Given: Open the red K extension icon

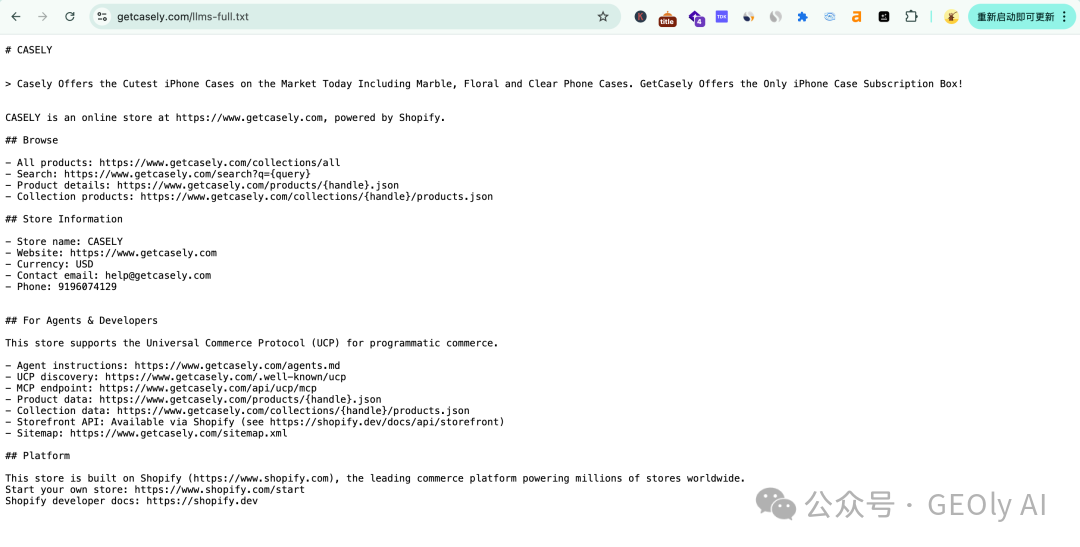Looking at the screenshot, I should pyautogui.click(x=641, y=17).
